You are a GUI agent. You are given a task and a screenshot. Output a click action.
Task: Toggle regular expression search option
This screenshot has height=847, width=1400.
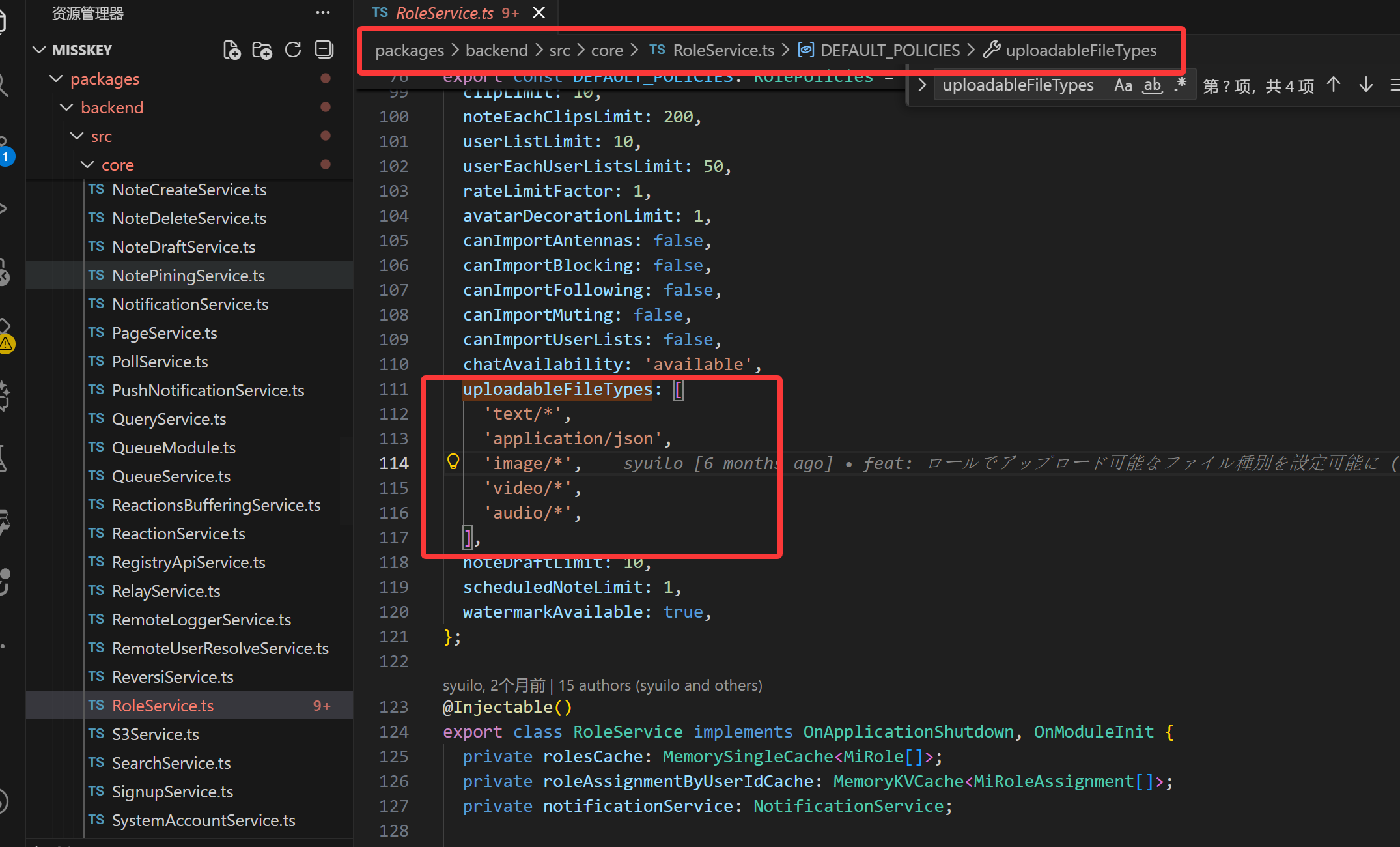[x=1180, y=85]
